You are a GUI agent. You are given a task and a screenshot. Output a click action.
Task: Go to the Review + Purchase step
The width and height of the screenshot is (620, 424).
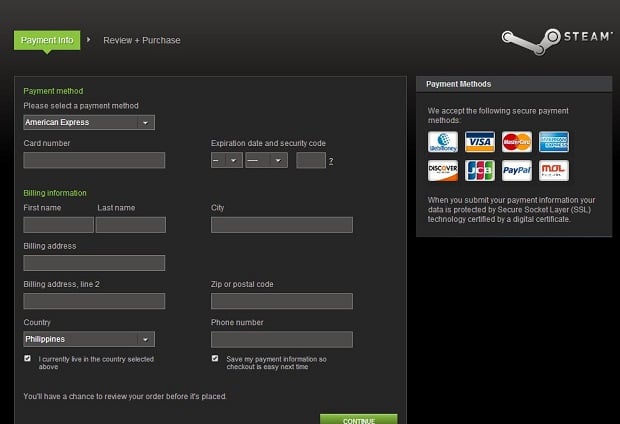coord(141,40)
